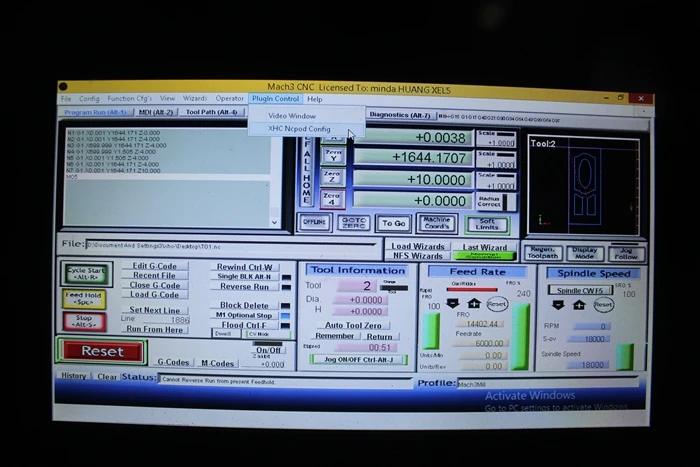This screenshot has height=467, width=700.
Task: Click the REF ALL HOME button
Action: (307, 171)
